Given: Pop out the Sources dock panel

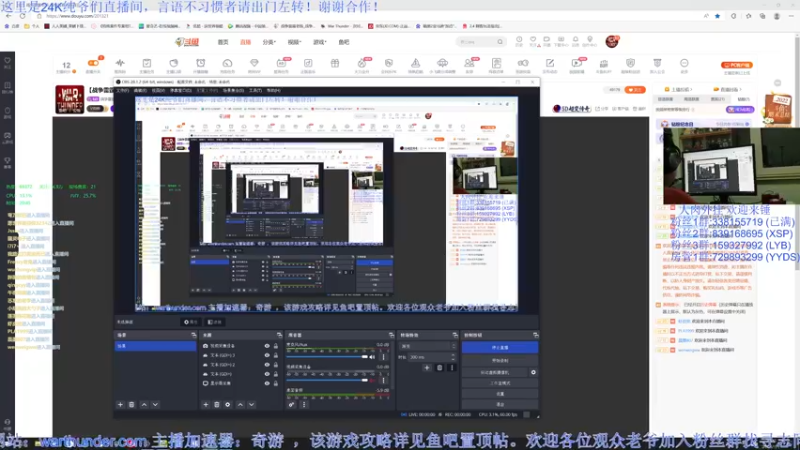Looking at the screenshot, I should tap(279, 335).
